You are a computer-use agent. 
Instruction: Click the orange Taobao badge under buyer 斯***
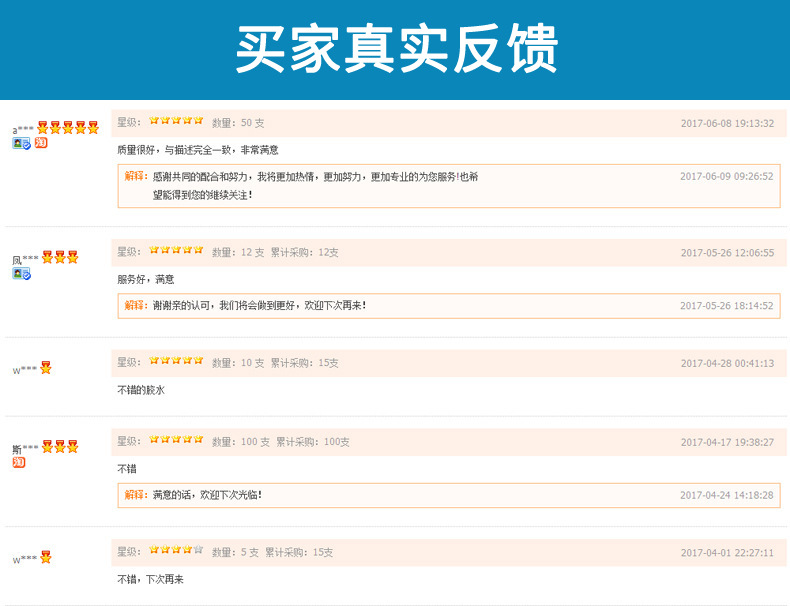pos(18,462)
